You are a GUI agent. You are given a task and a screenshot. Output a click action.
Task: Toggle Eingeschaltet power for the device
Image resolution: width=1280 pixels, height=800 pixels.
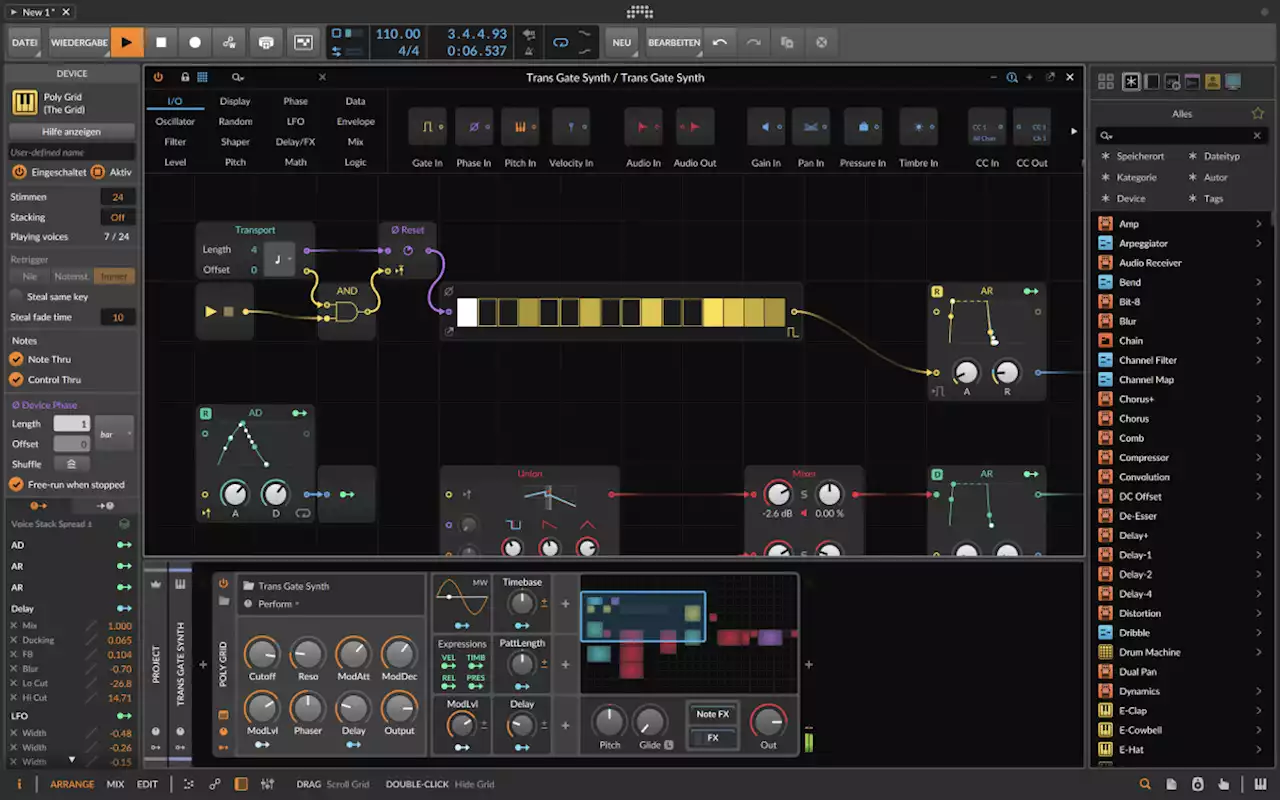click(19, 172)
